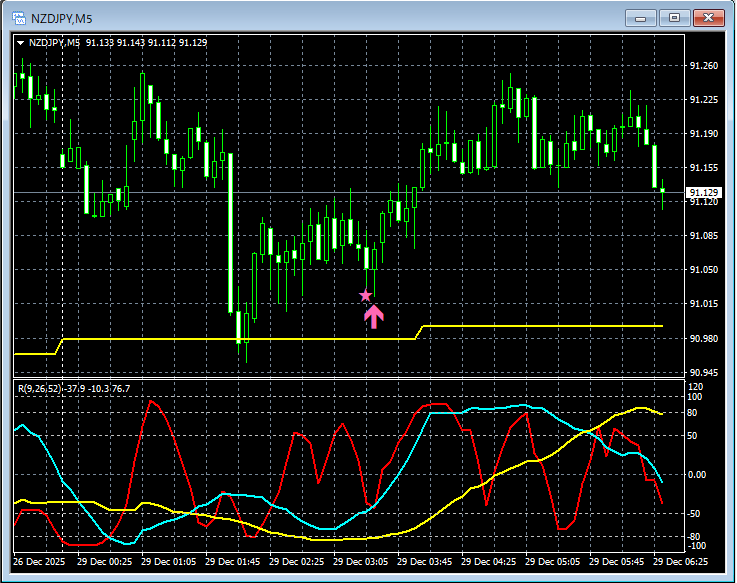737x583 pixels.
Task: Click the 29 Dec 04:25 time label
Action: [x=488, y=562]
